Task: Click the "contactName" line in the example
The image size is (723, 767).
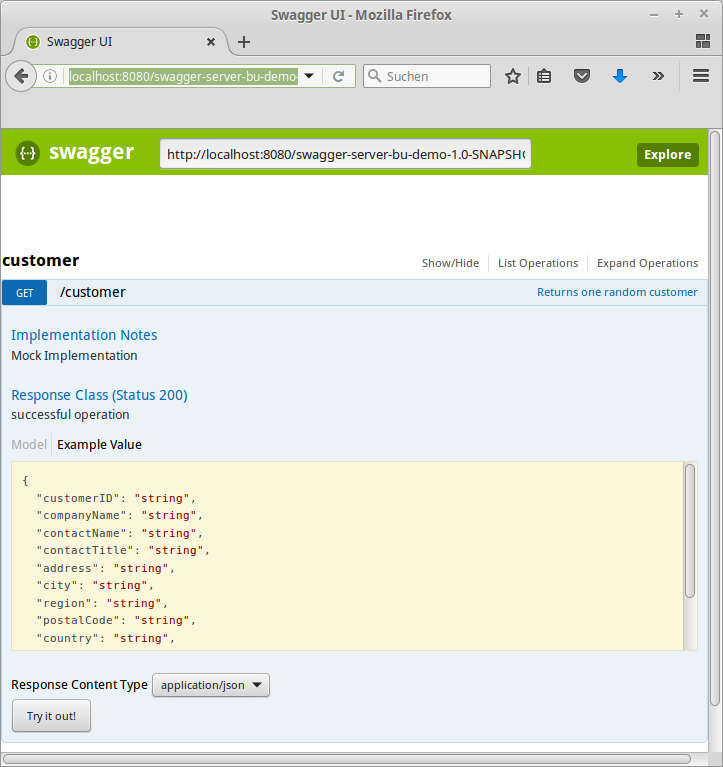Action: coord(120,533)
